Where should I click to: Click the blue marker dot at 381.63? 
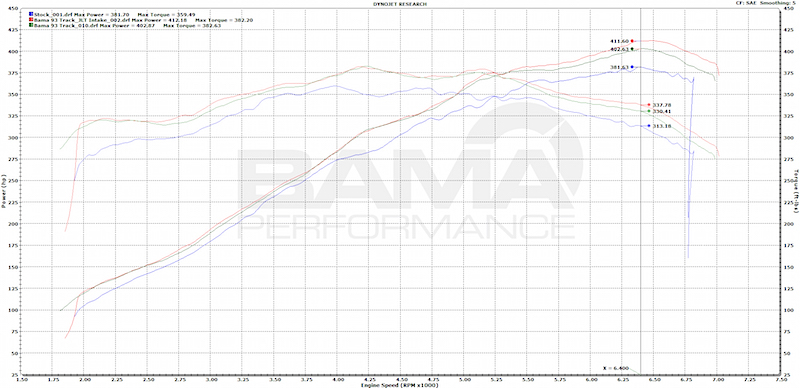tap(632, 67)
